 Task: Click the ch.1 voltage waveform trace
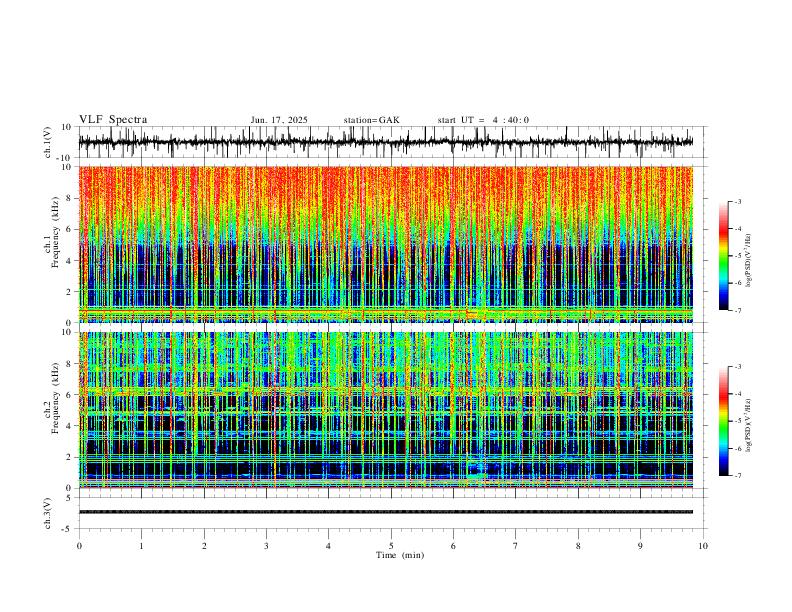tap(386, 142)
